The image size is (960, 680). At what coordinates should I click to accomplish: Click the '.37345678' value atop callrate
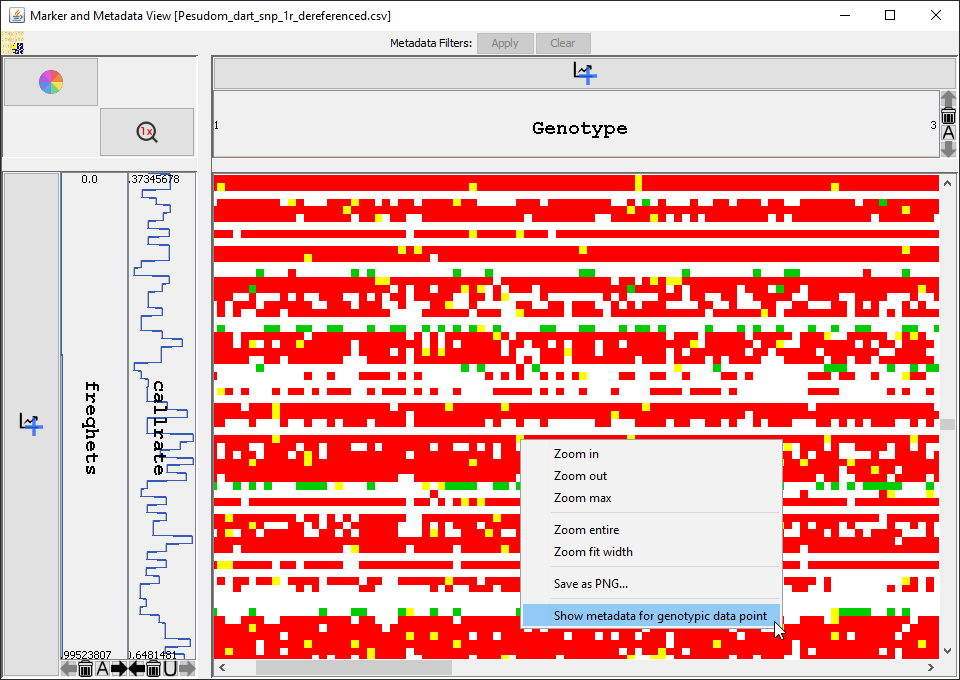pyautogui.click(x=154, y=179)
